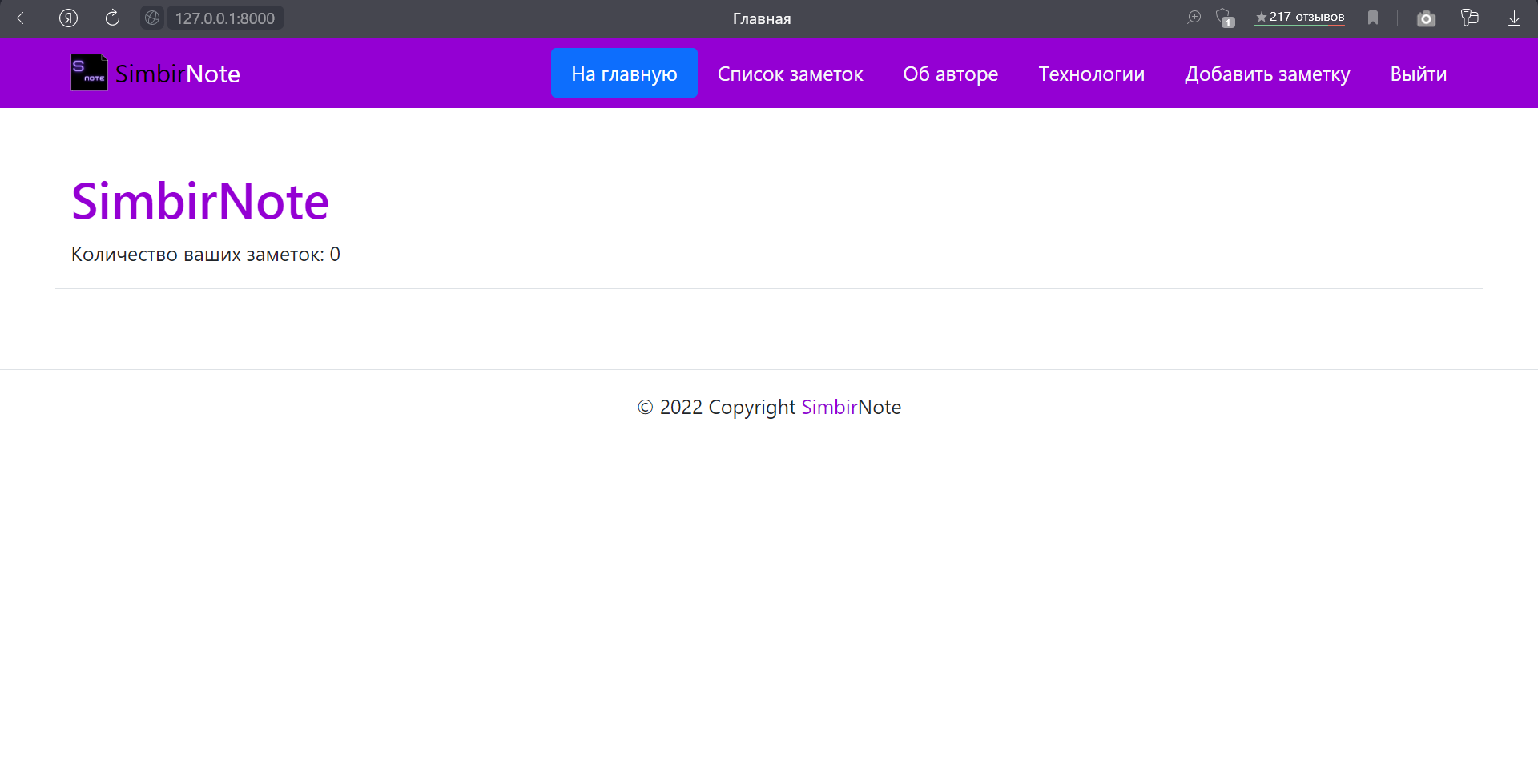Image resolution: width=1538 pixels, height=784 pixels.
Task: Switch to На главную navigation item
Action: pyautogui.click(x=624, y=73)
